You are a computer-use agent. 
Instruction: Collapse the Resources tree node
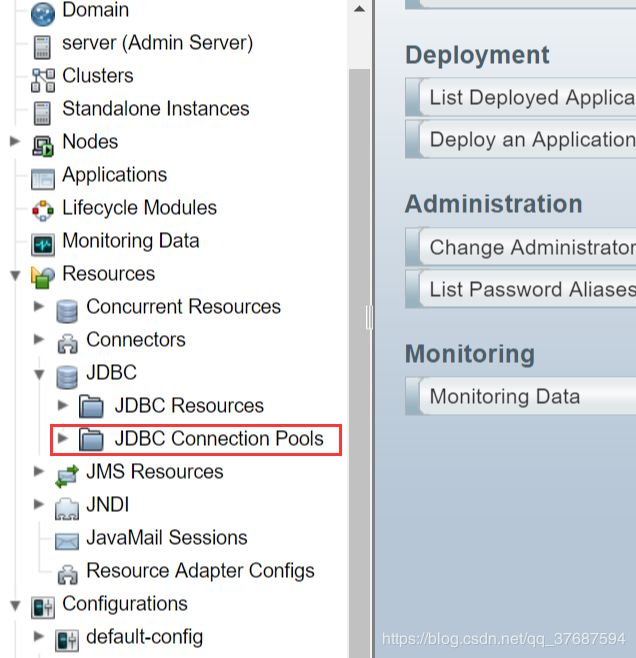click(15, 275)
